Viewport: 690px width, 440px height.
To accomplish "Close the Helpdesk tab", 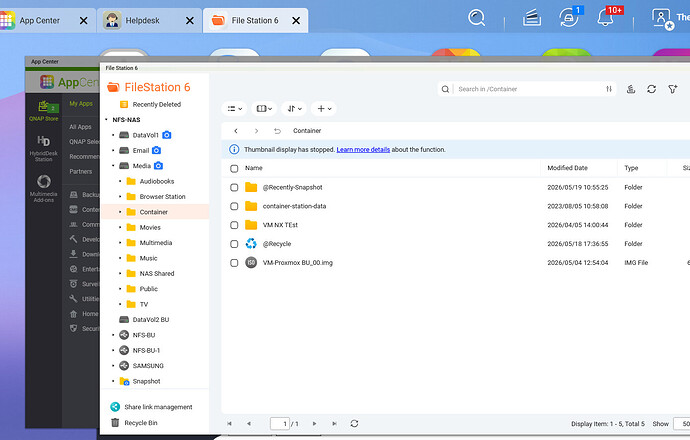I will (190, 21).
